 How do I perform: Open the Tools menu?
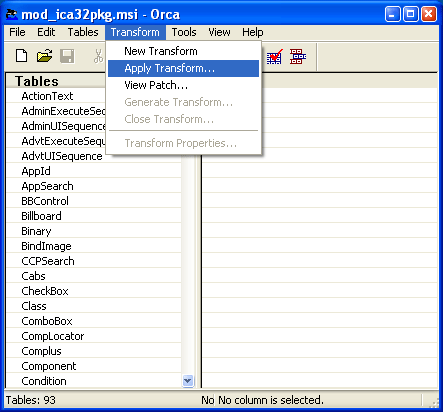point(184,32)
